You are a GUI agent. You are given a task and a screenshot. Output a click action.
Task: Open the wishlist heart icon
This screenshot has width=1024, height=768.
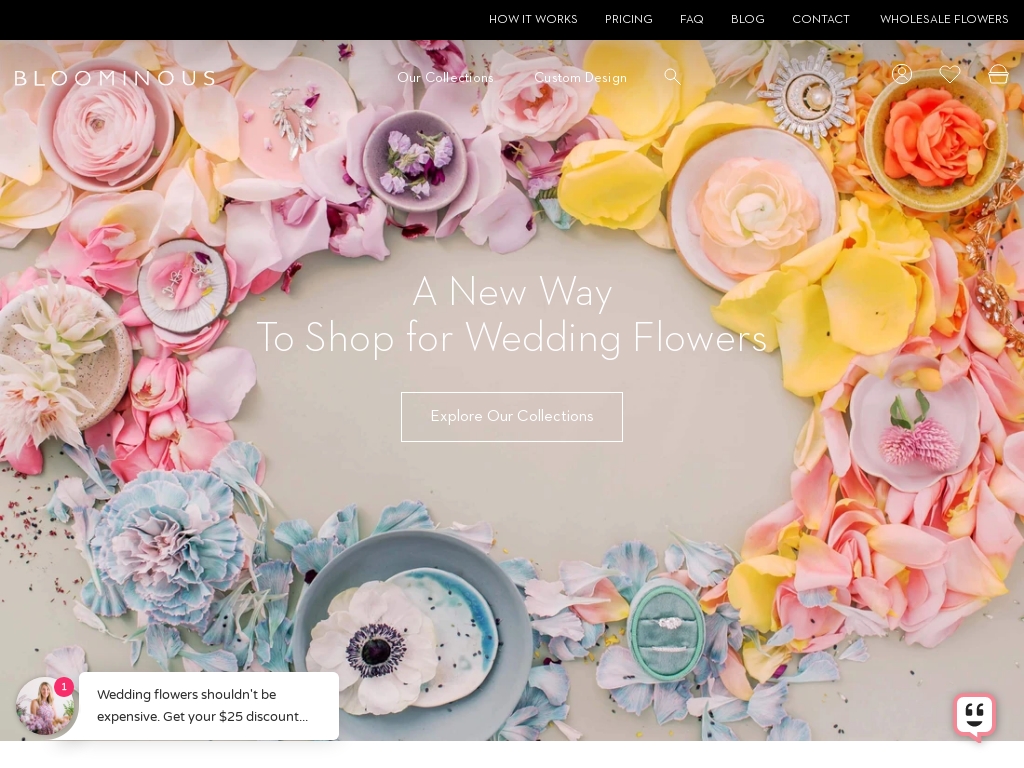949,74
